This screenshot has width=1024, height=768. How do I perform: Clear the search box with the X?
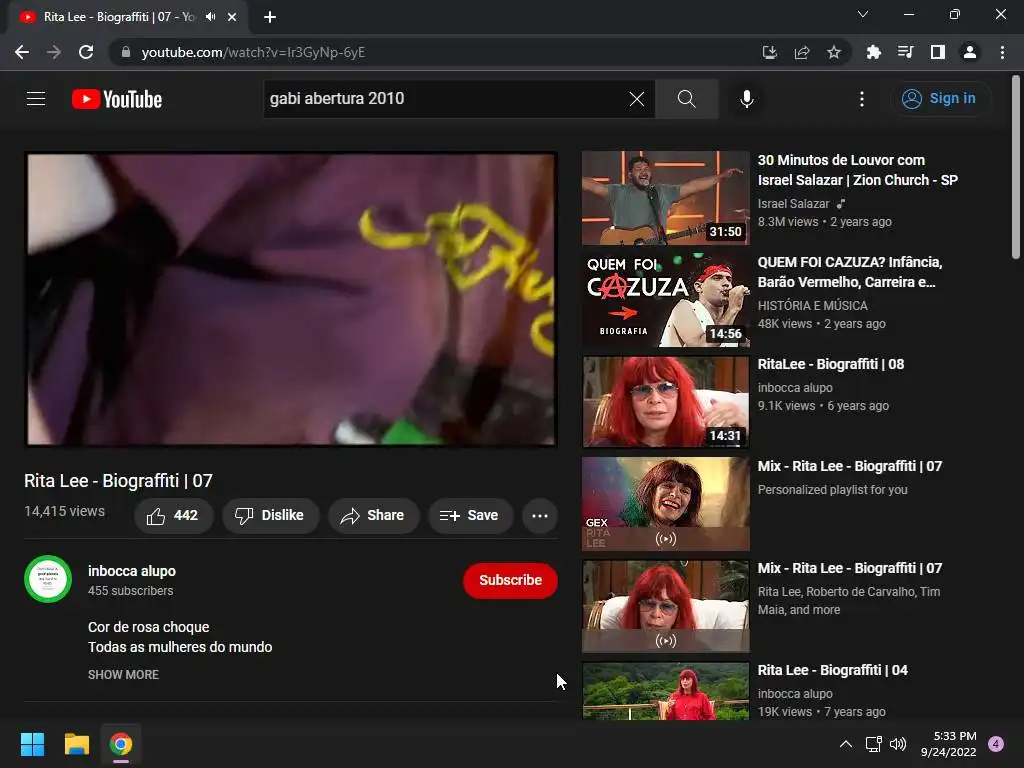coord(636,99)
